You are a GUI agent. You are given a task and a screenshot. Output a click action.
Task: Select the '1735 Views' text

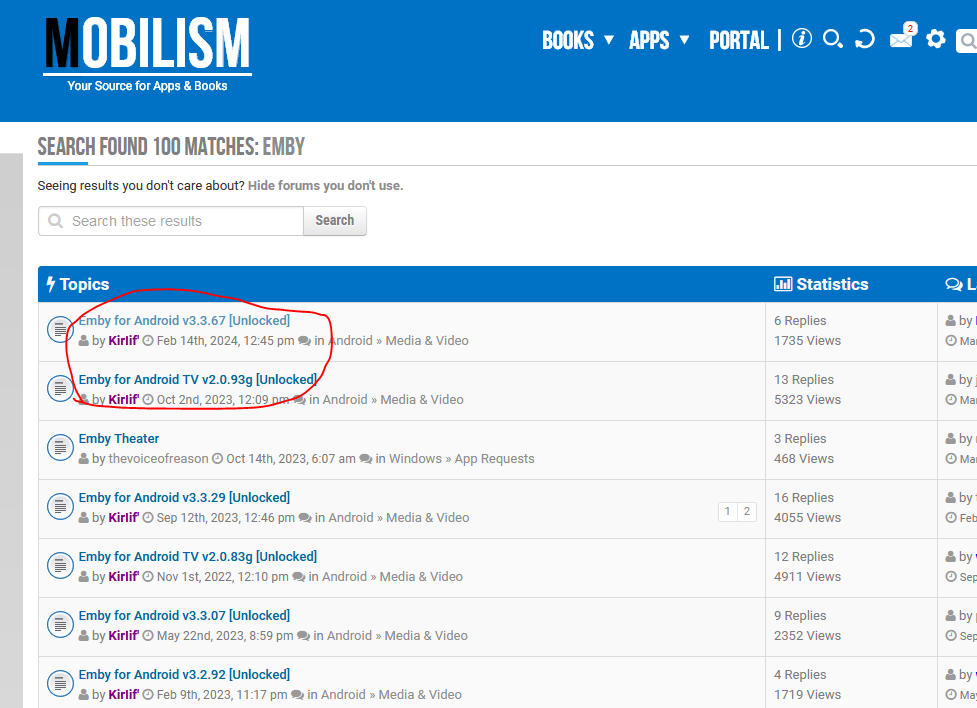pos(808,341)
